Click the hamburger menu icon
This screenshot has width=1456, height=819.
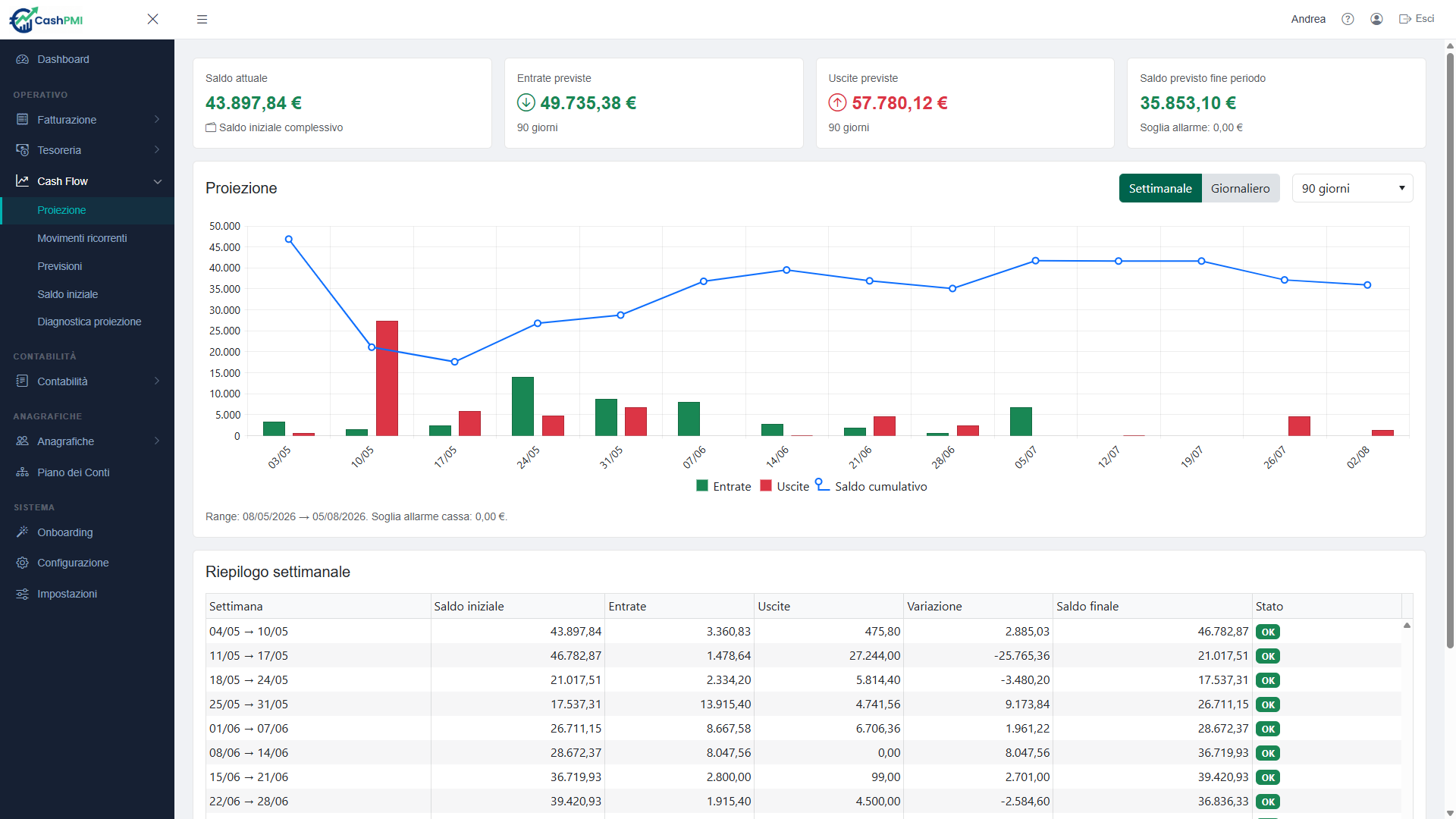click(202, 20)
